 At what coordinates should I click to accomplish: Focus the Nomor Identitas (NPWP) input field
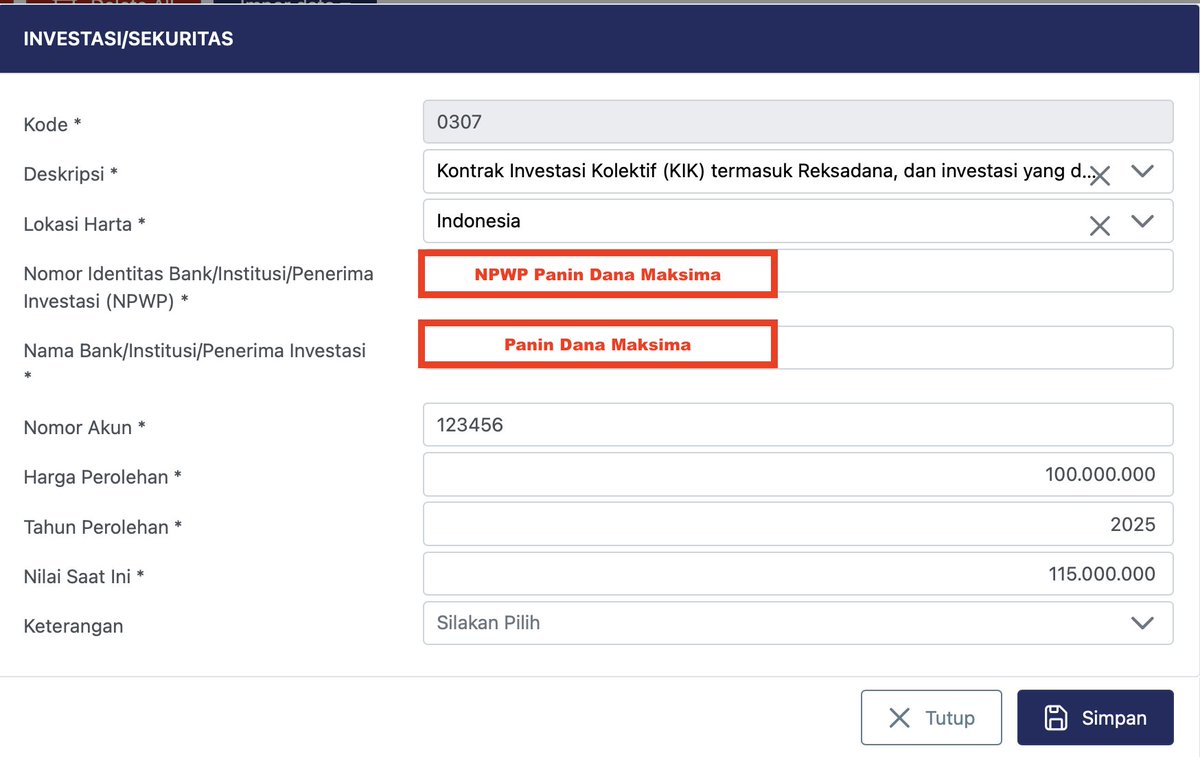(x=798, y=271)
